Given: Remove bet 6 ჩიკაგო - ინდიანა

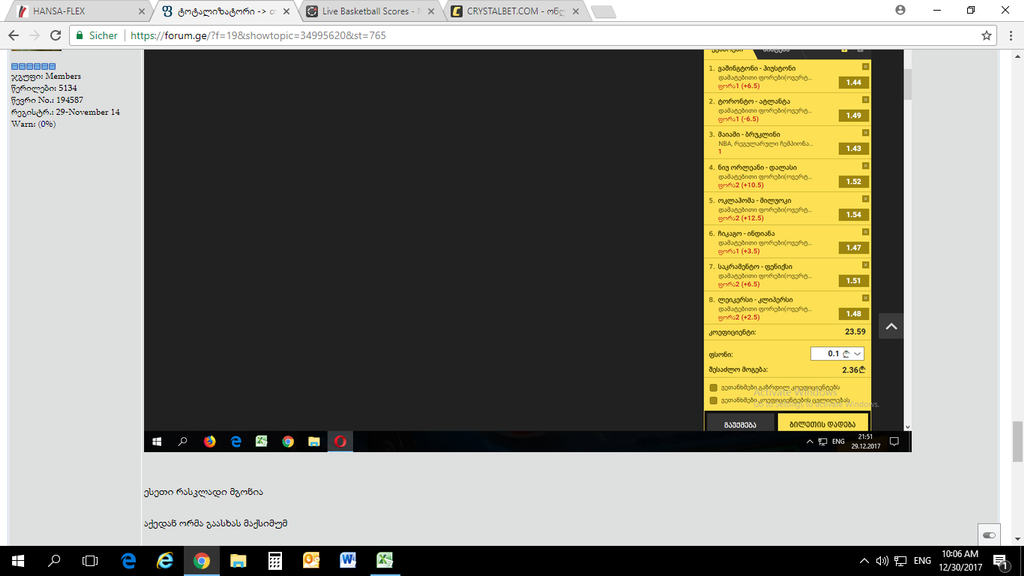Looking at the screenshot, I should 865,232.
